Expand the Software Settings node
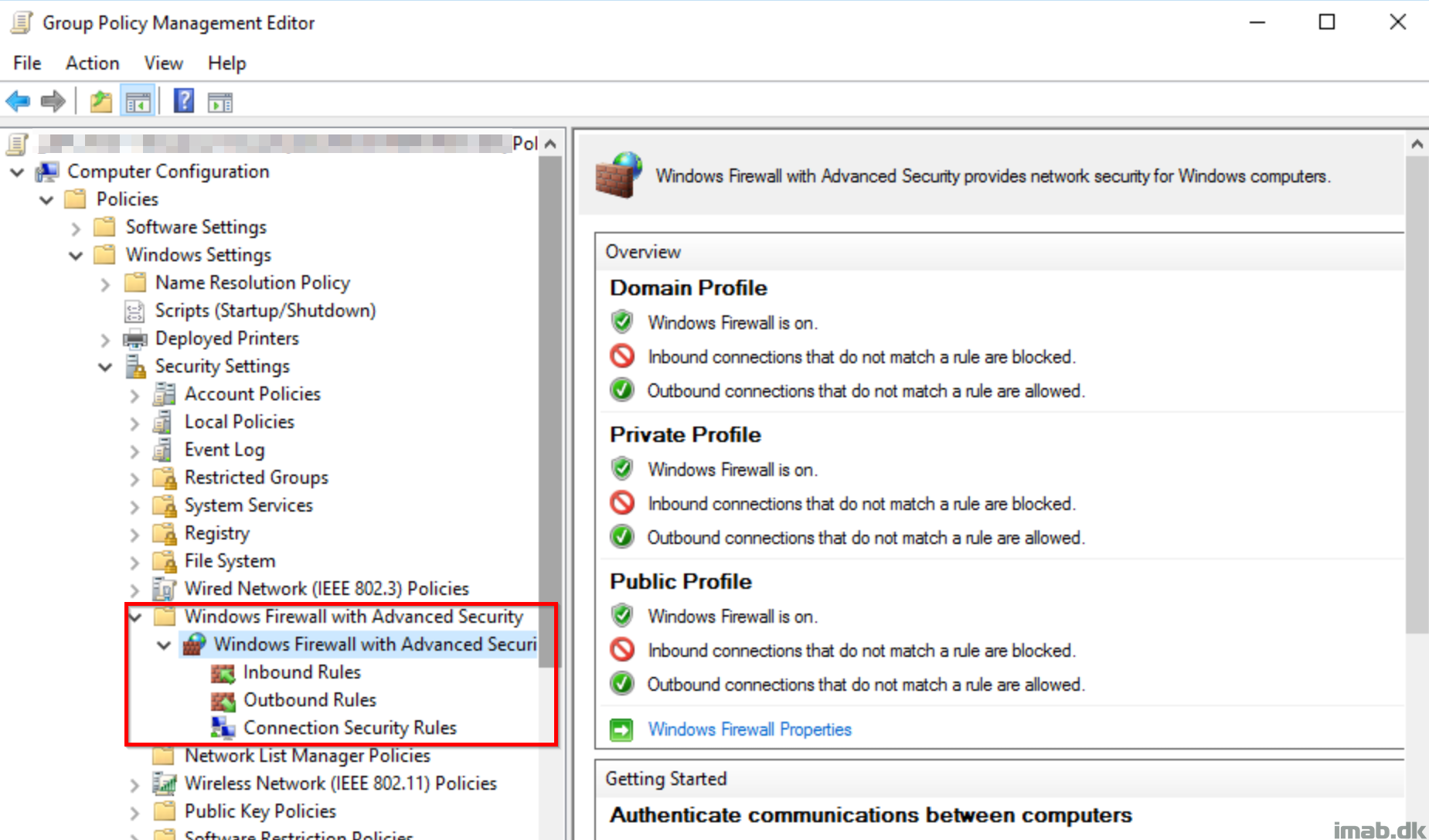This screenshot has height=840, width=1429. tap(76, 228)
